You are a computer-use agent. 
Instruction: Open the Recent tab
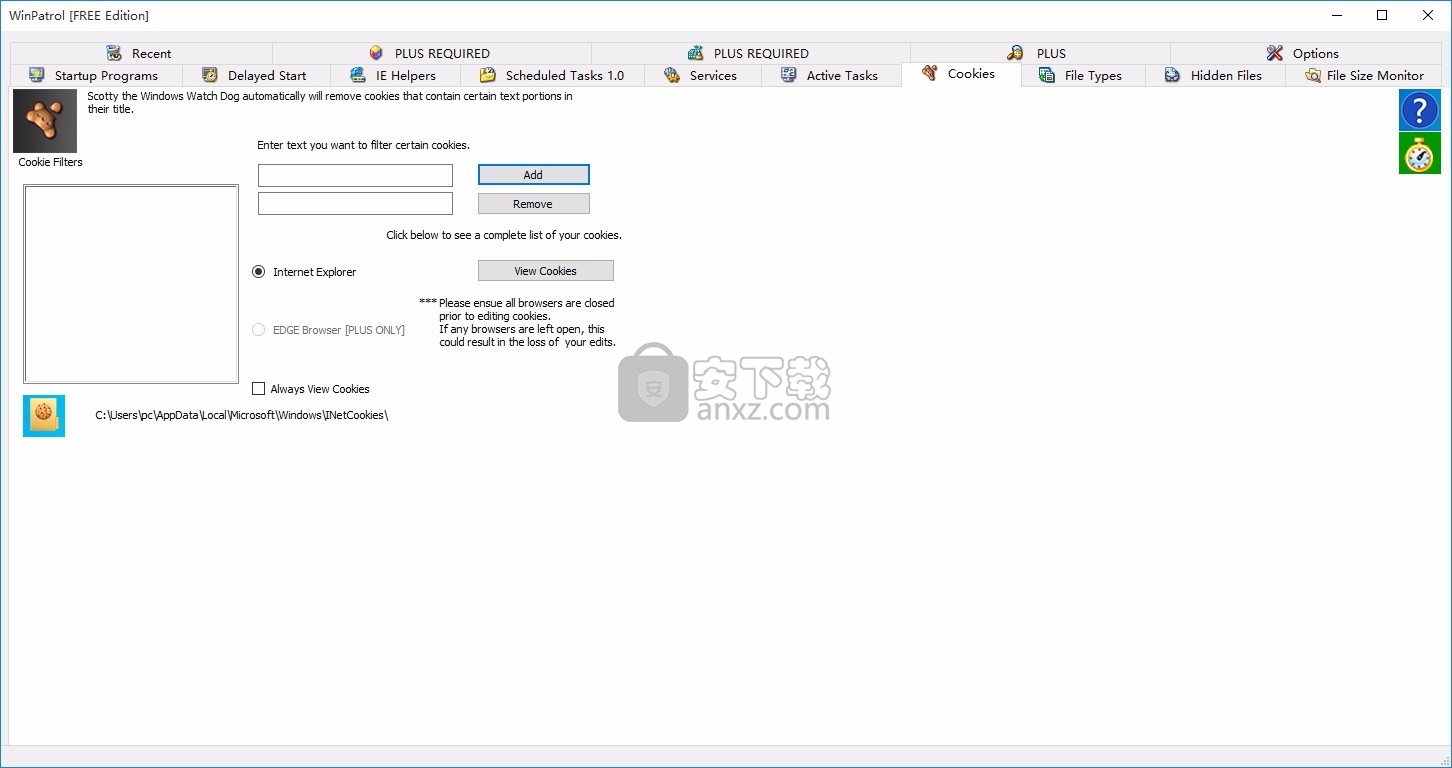click(141, 53)
